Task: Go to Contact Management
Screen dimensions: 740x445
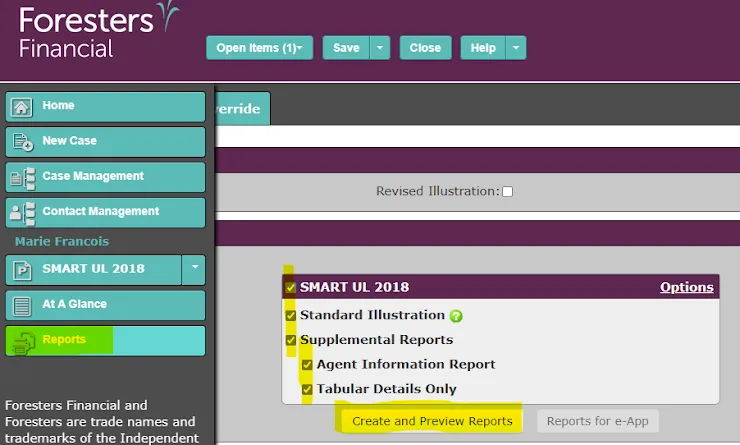Action: (x=105, y=212)
